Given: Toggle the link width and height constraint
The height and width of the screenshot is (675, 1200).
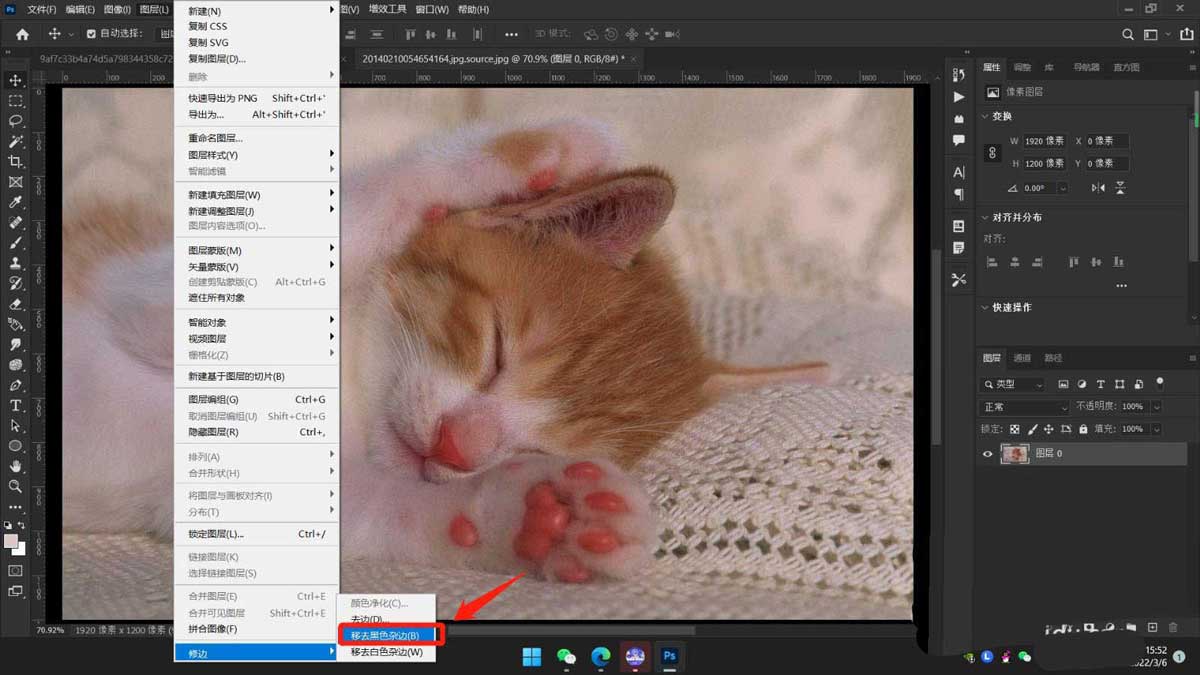Looking at the screenshot, I should click(x=992, y=153).
